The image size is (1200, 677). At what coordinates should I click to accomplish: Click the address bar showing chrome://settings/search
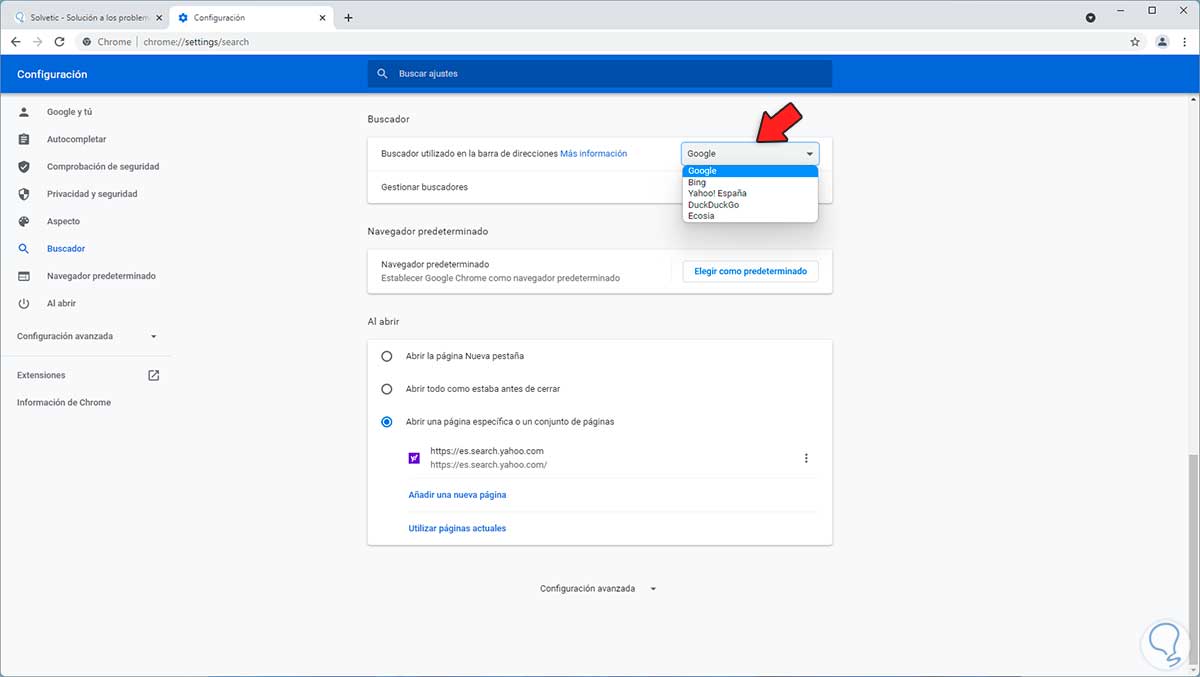coord(600,42)
